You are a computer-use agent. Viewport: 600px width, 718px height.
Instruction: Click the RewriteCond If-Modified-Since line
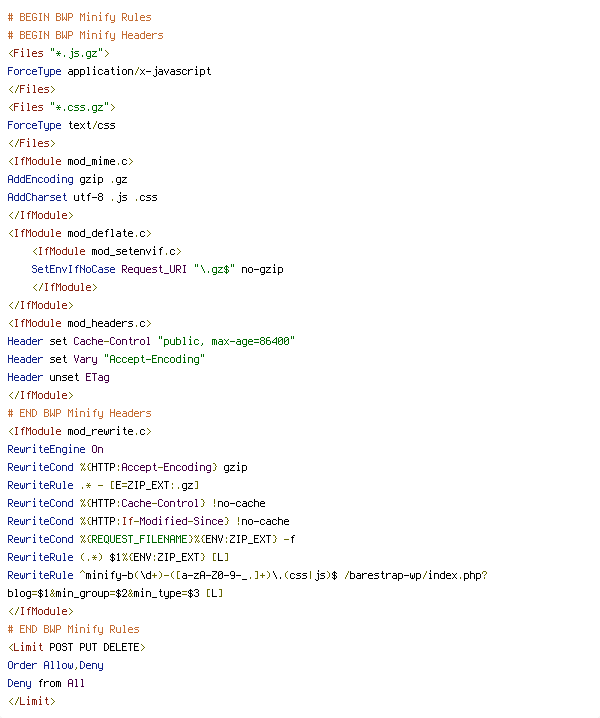pos(148,522)
